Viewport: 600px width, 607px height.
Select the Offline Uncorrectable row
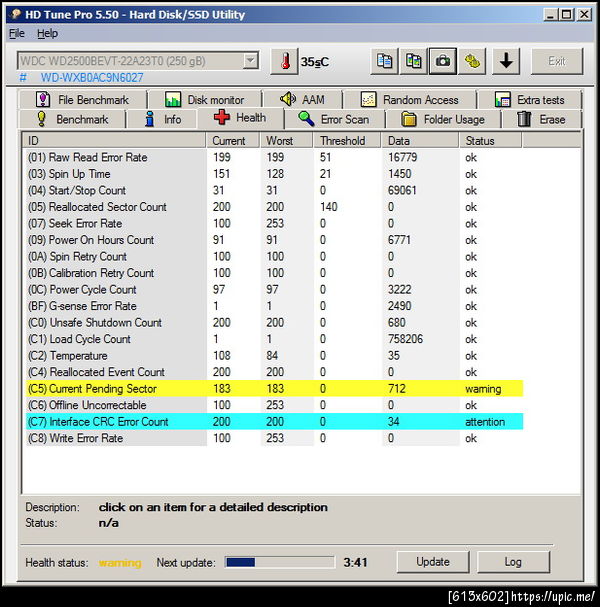pyautogui.click(x=274, y=405)
